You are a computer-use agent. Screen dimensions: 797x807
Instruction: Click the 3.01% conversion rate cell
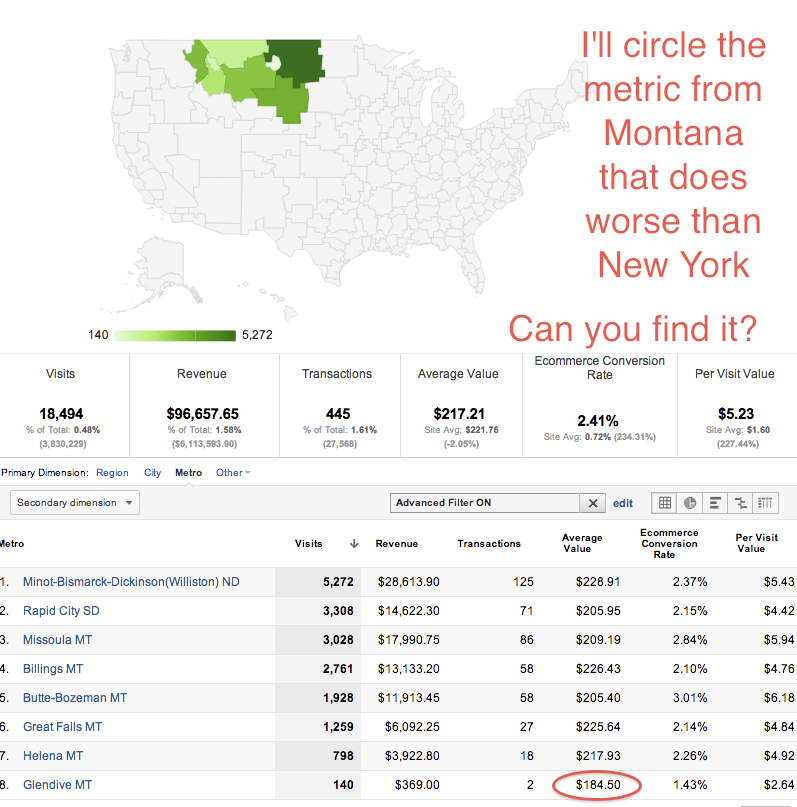point(690,698)
